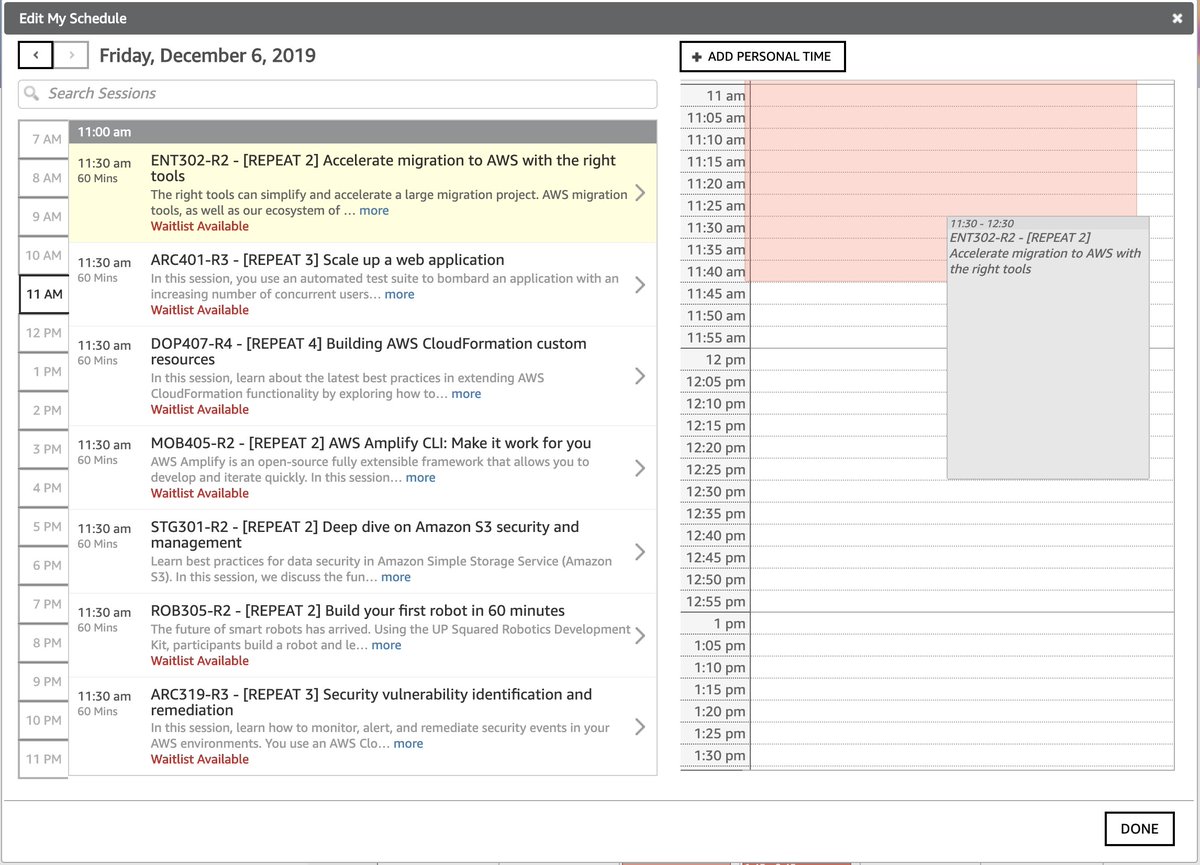This screenshot has height=865, width=1200.
Task: Click ROB305-R2 Build your first robot title
Action: [358, 611]
